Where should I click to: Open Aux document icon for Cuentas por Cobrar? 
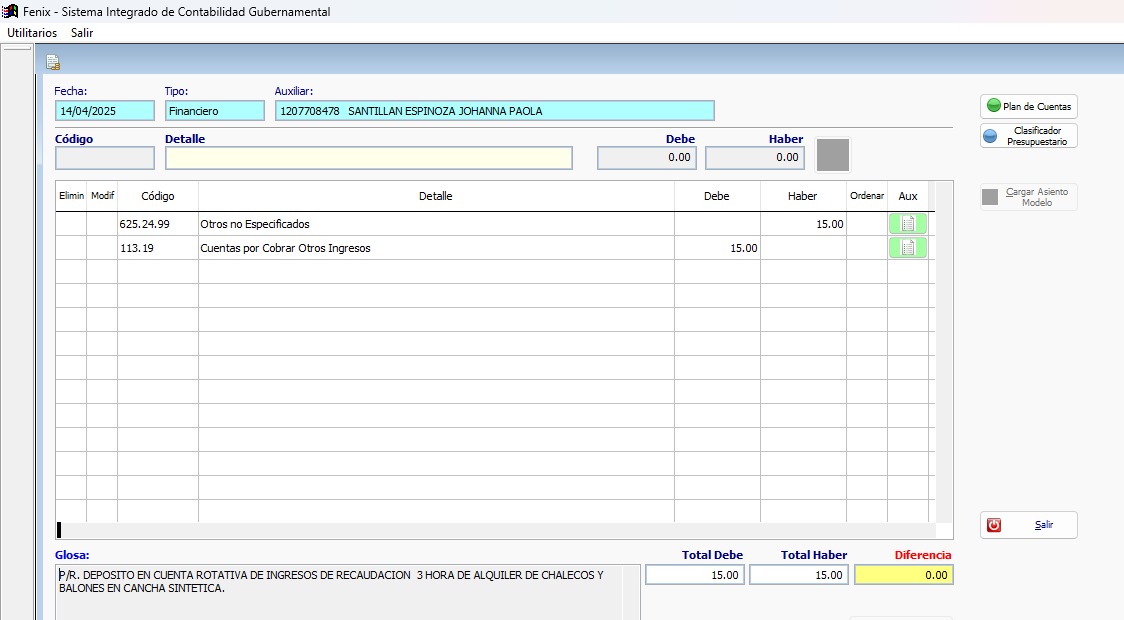(x=907, y=248)
